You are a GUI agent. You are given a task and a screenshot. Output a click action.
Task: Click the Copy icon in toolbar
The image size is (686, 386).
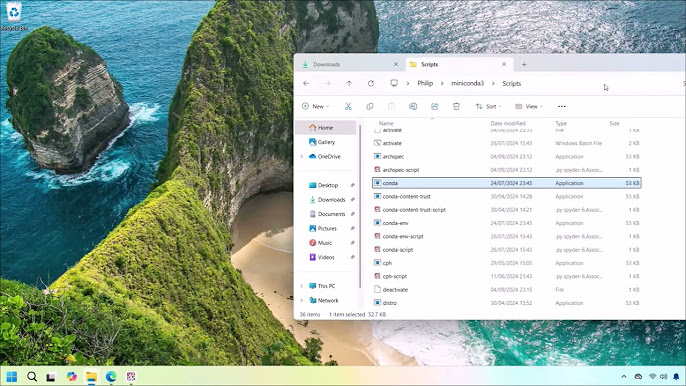click(x=370, y=106)
